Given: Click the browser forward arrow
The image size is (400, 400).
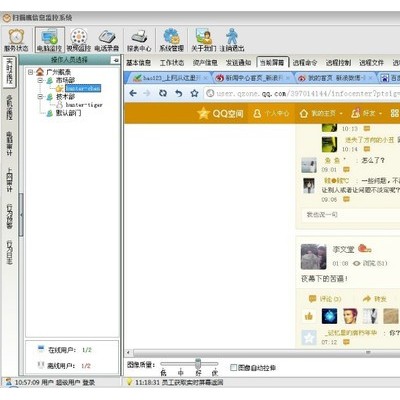Looking at the screenshot, I should click(x=147, y=93).
